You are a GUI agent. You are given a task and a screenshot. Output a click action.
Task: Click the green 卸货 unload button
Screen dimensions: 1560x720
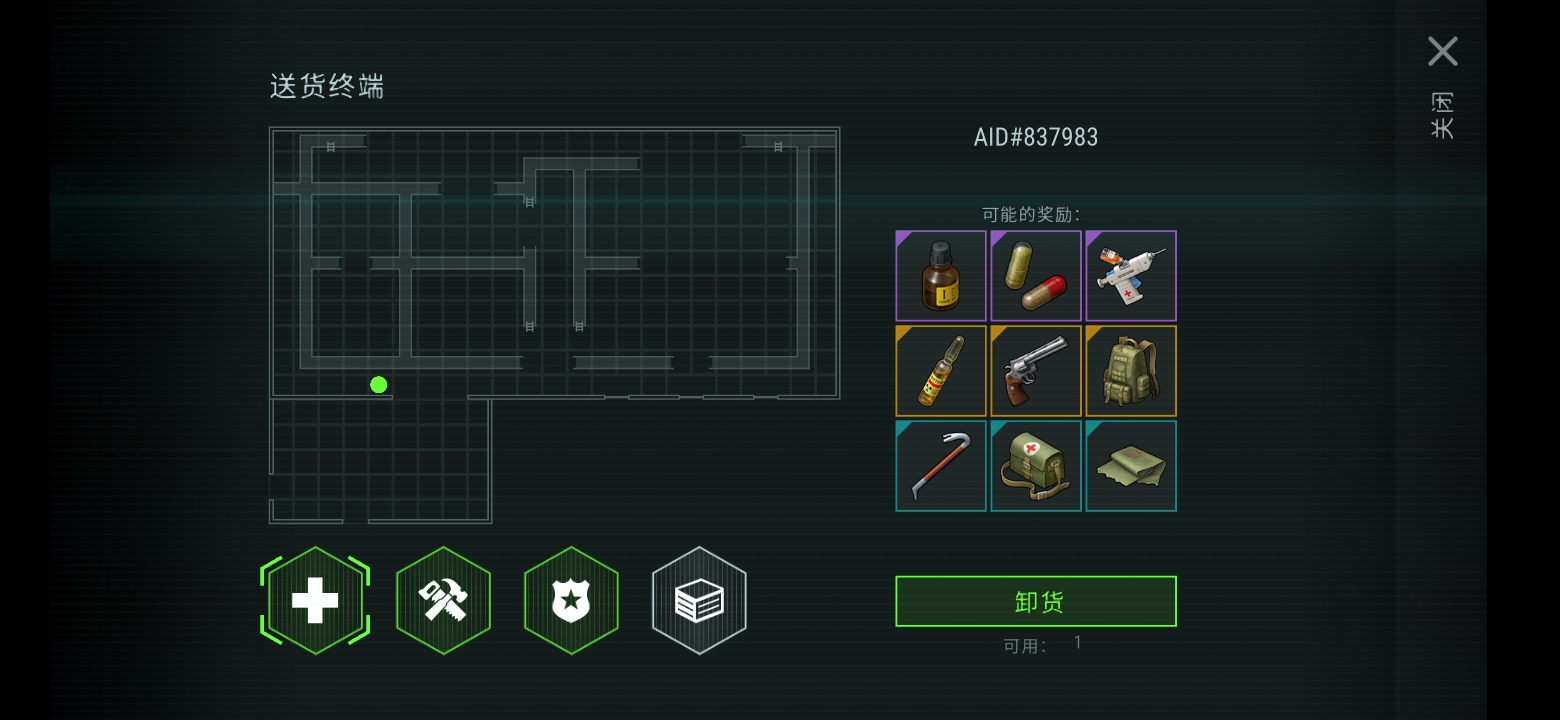click(x=1036, y=601)
